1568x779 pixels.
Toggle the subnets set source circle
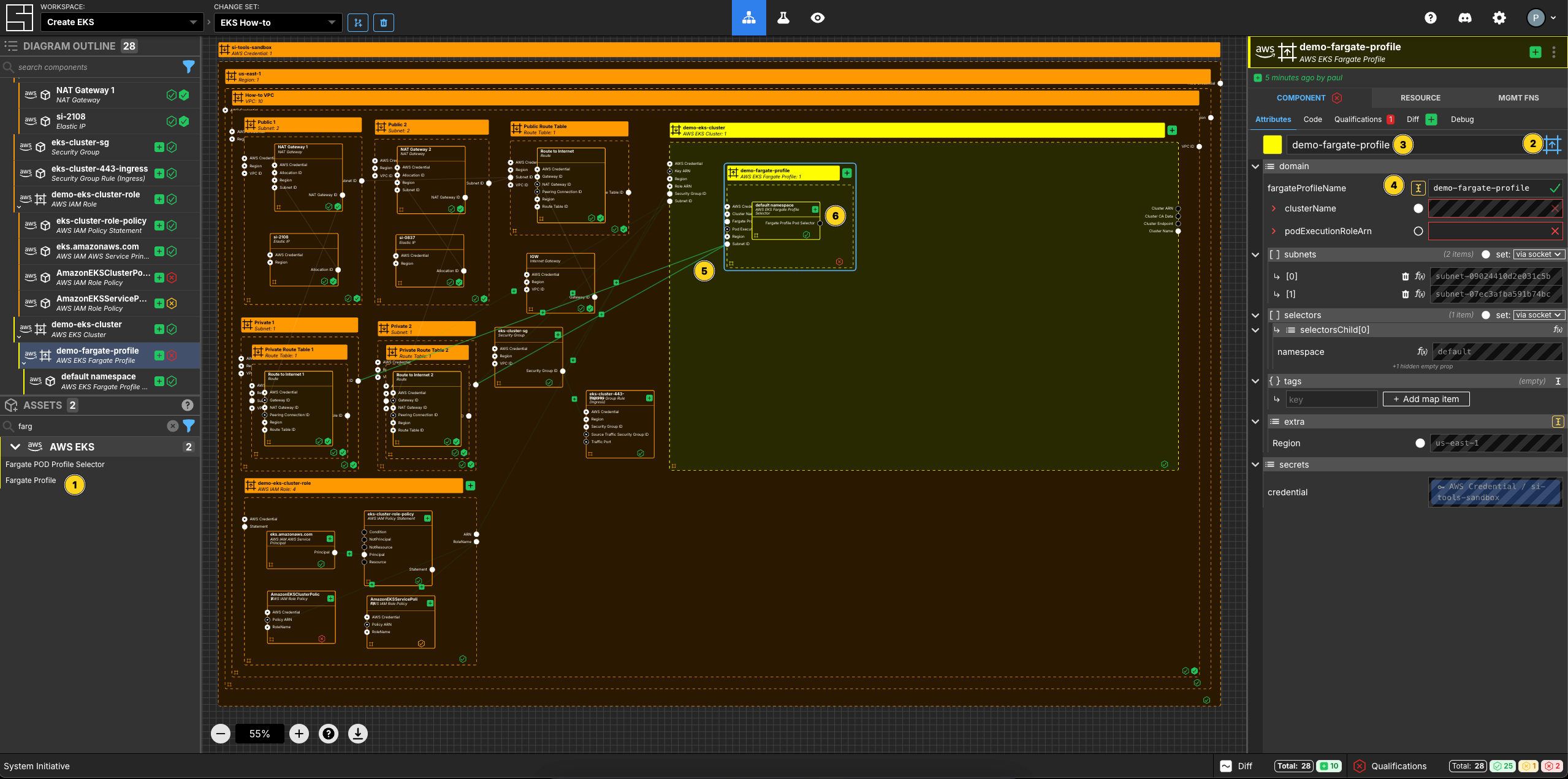click(1486, 254)
